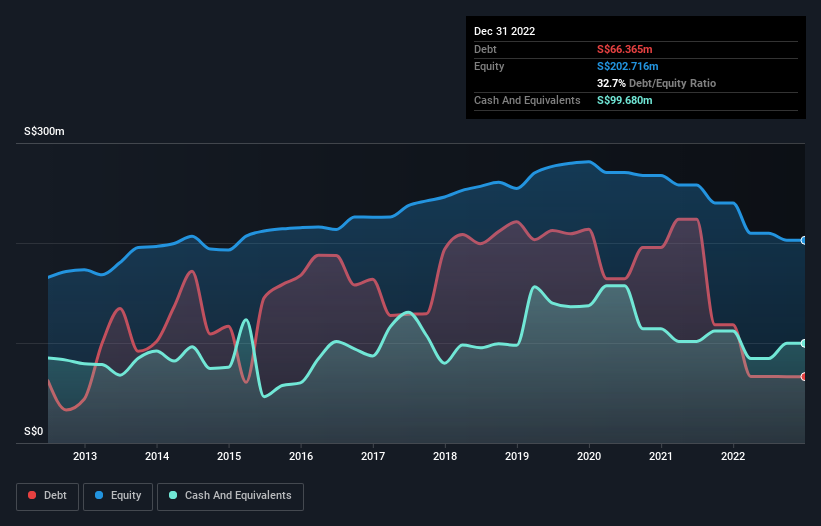Select the 2021 x-axis label
Screen dimensions: 821x526
(x=661, y=456)
